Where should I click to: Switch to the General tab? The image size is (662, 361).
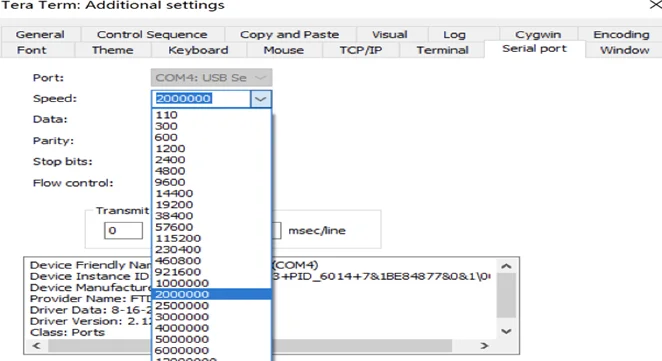pos(40,34)
